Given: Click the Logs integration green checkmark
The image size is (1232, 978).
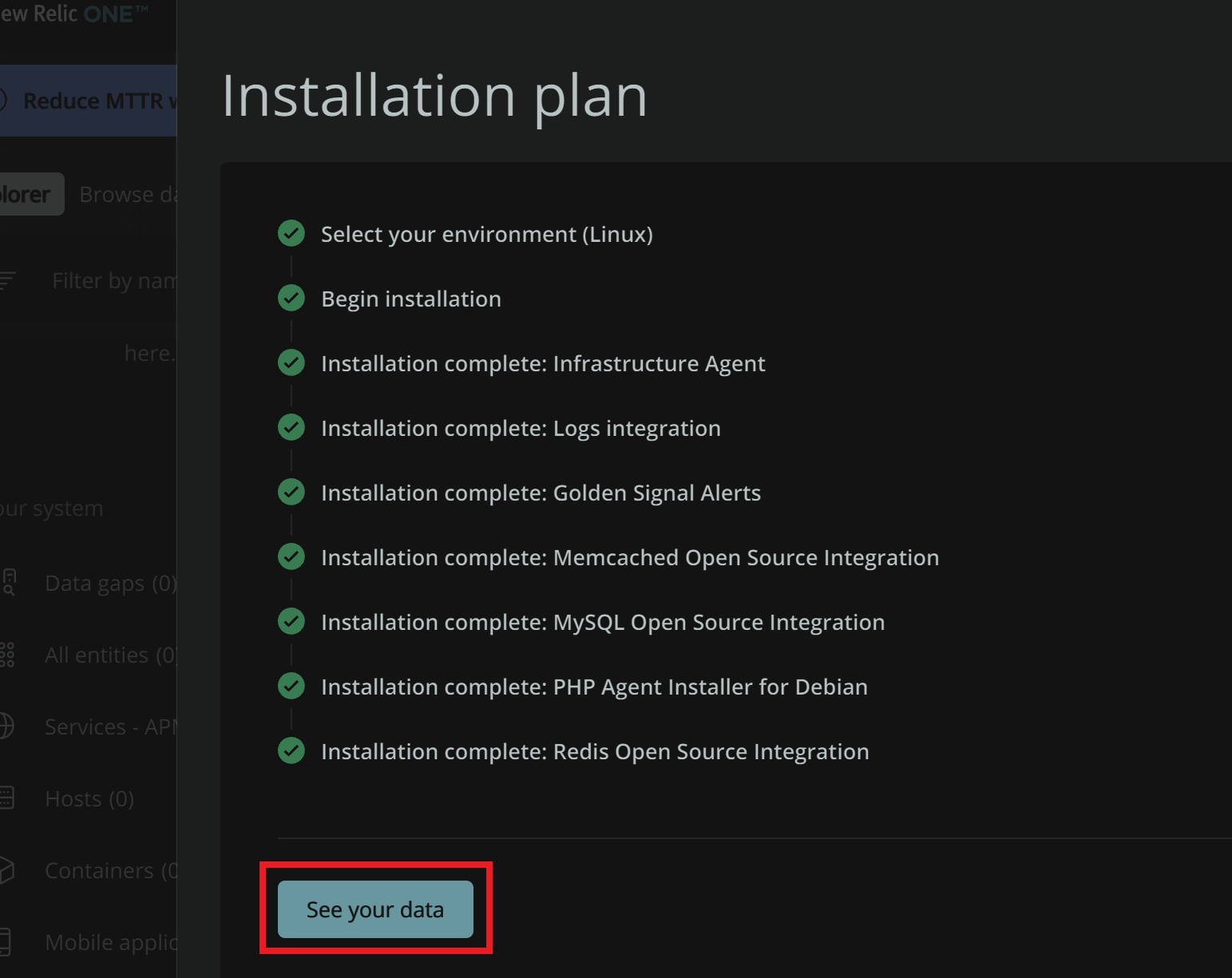Looking at the screenshot, I should pos(291,427).
